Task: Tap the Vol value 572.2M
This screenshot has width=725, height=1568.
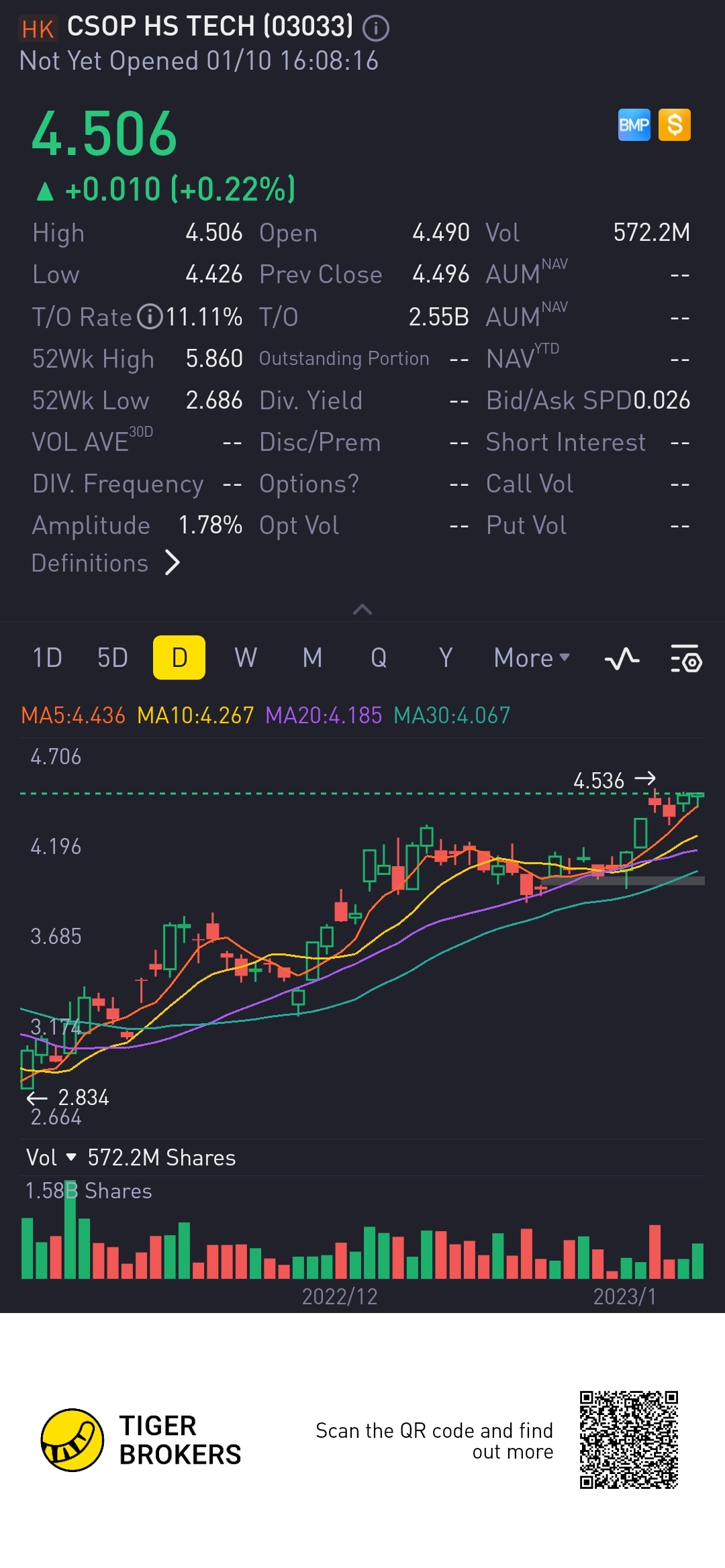Action: tap(652, 232)
